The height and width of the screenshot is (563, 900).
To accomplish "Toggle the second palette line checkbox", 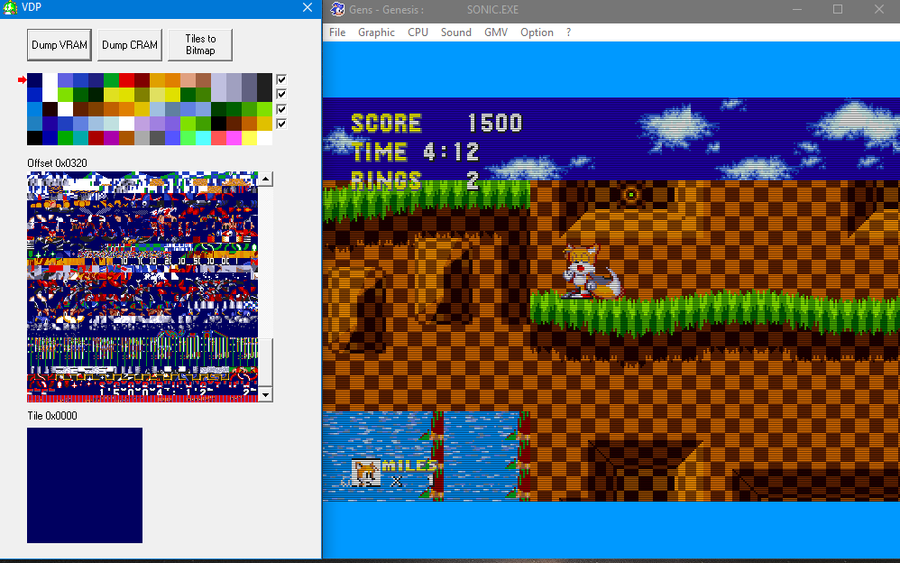I will click(281, 94).
